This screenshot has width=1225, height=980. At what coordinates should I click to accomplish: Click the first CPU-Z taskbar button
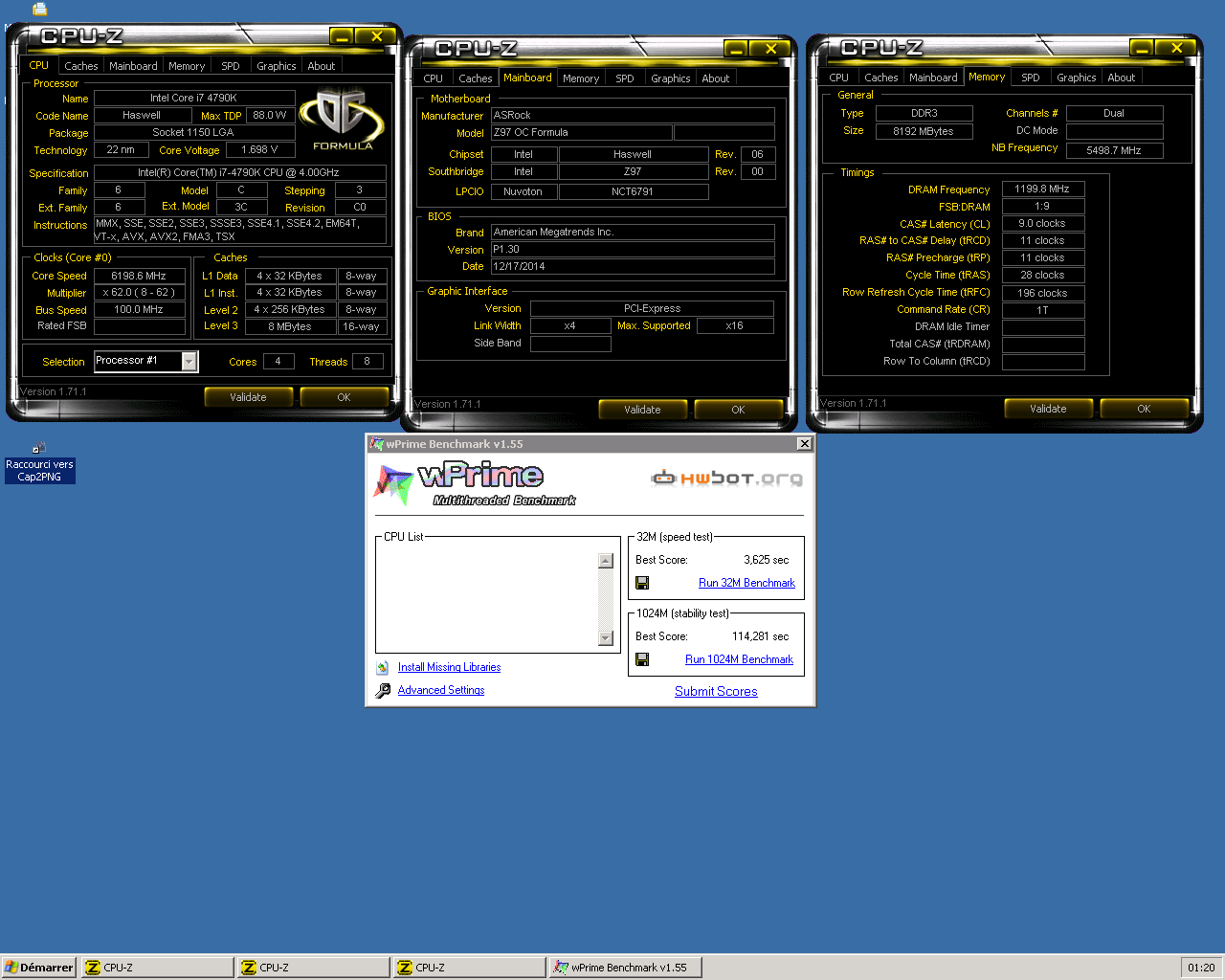point(157,968)
